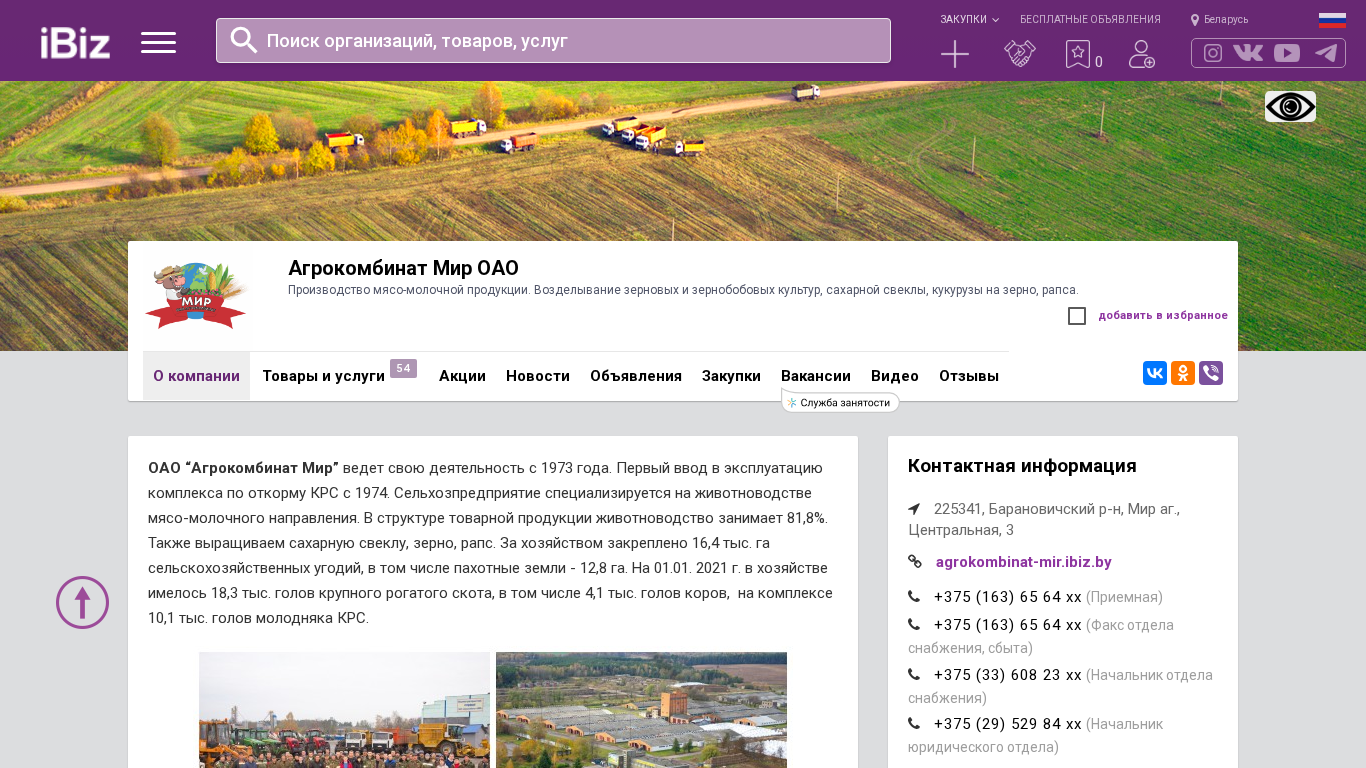Click the iBiz logo
Image resolution: width=1366 pixels, height=768 pixels.
(x=75, y=42)
